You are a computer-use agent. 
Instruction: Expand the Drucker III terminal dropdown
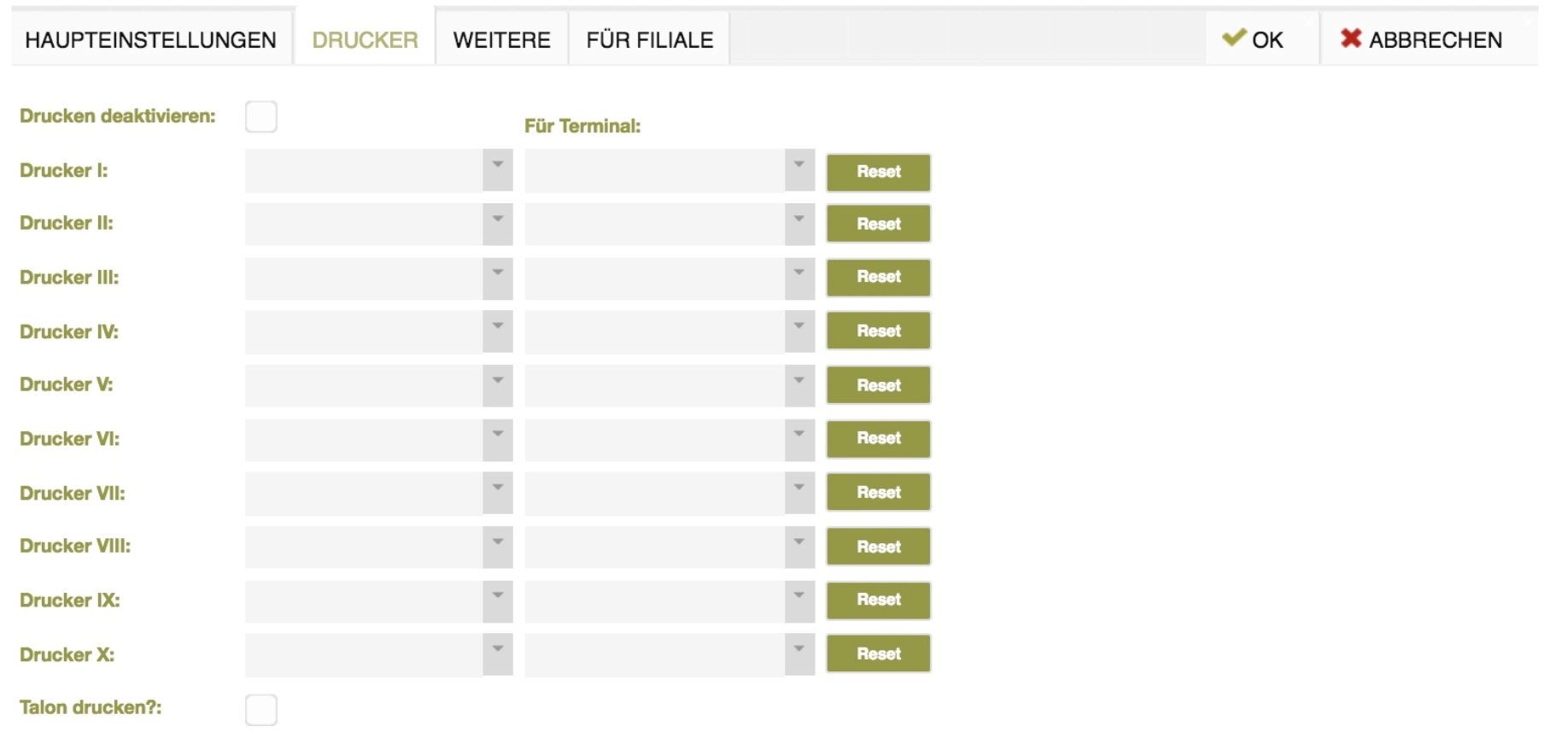click(799, 278)
